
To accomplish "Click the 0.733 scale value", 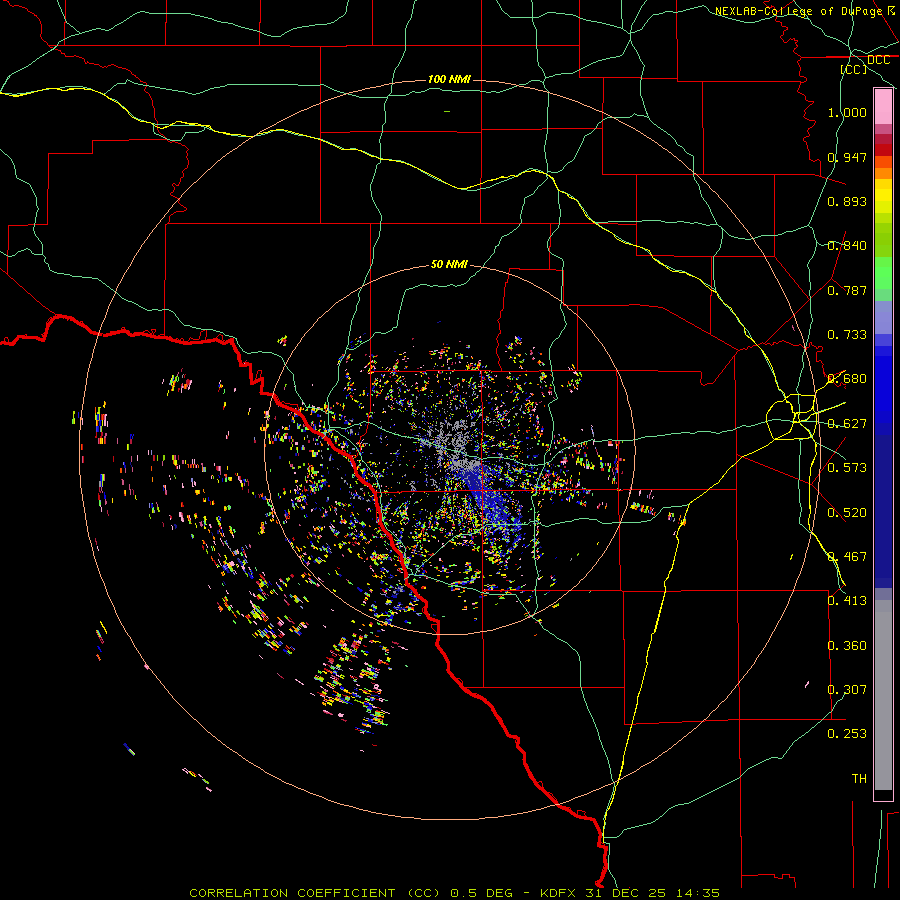I will tap(847, 335).
